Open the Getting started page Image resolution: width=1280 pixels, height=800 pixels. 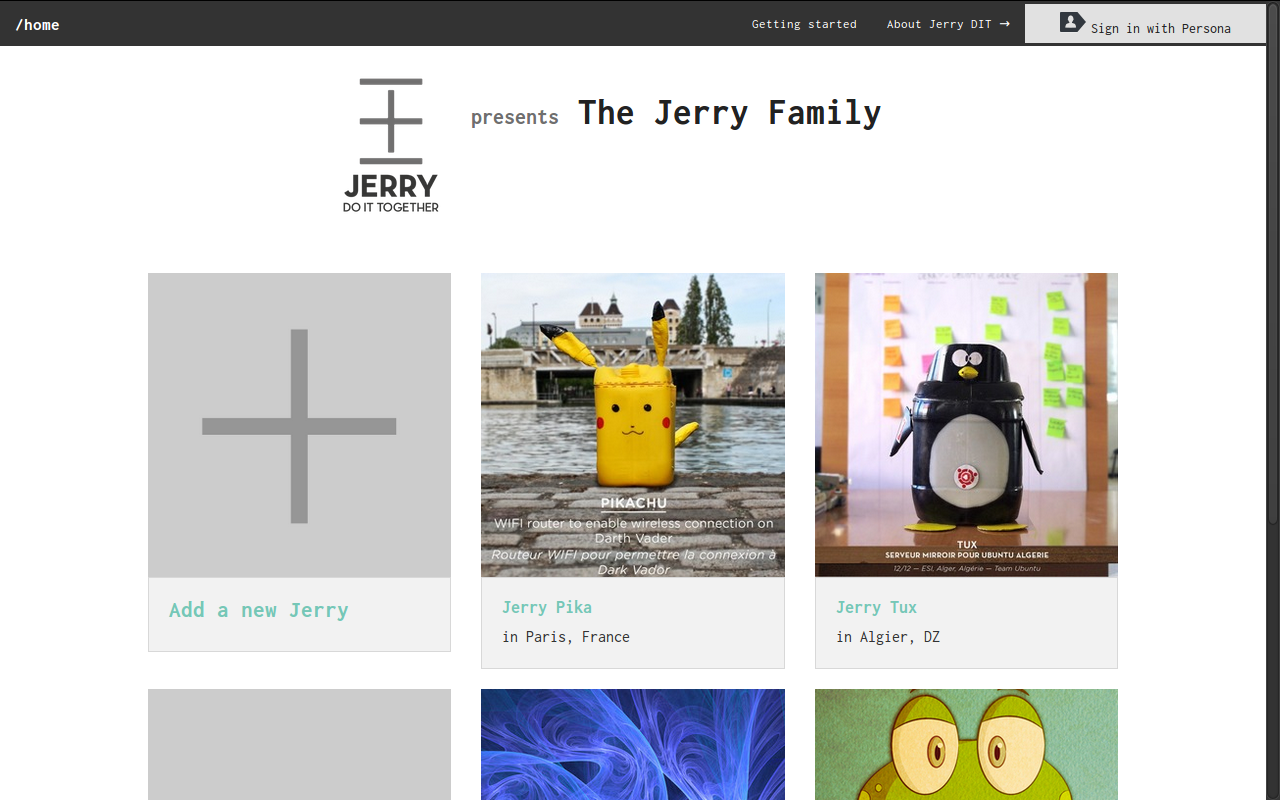[804, 24]
